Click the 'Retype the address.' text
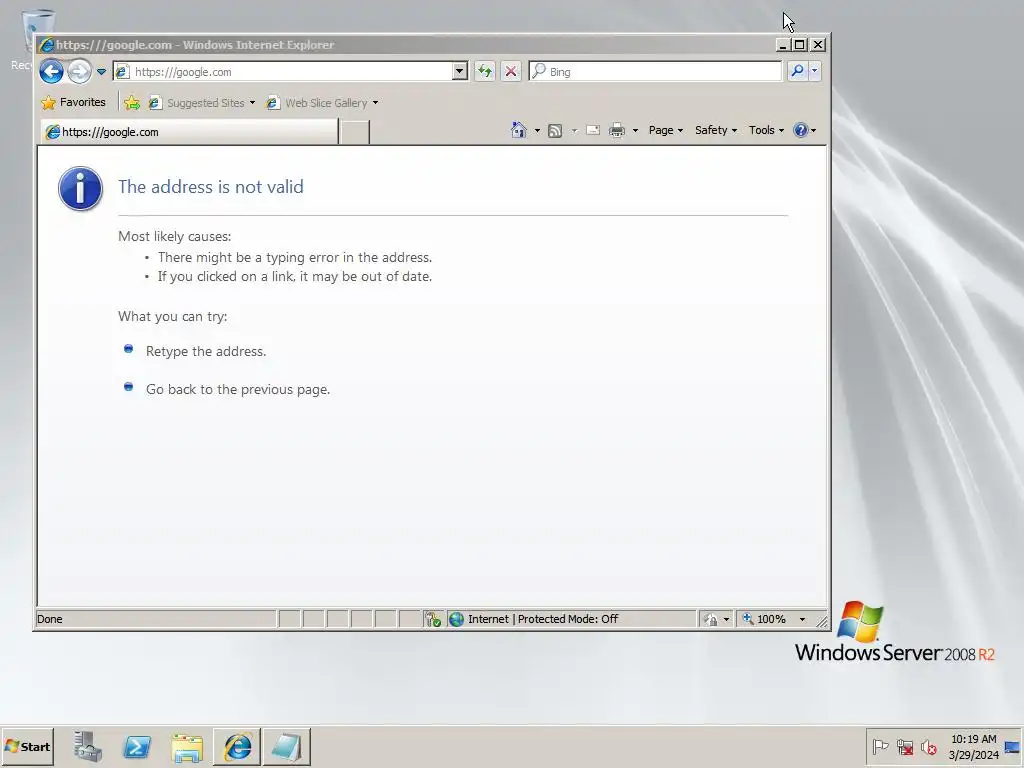1024x768 pixels. click(x=206, y=351)
